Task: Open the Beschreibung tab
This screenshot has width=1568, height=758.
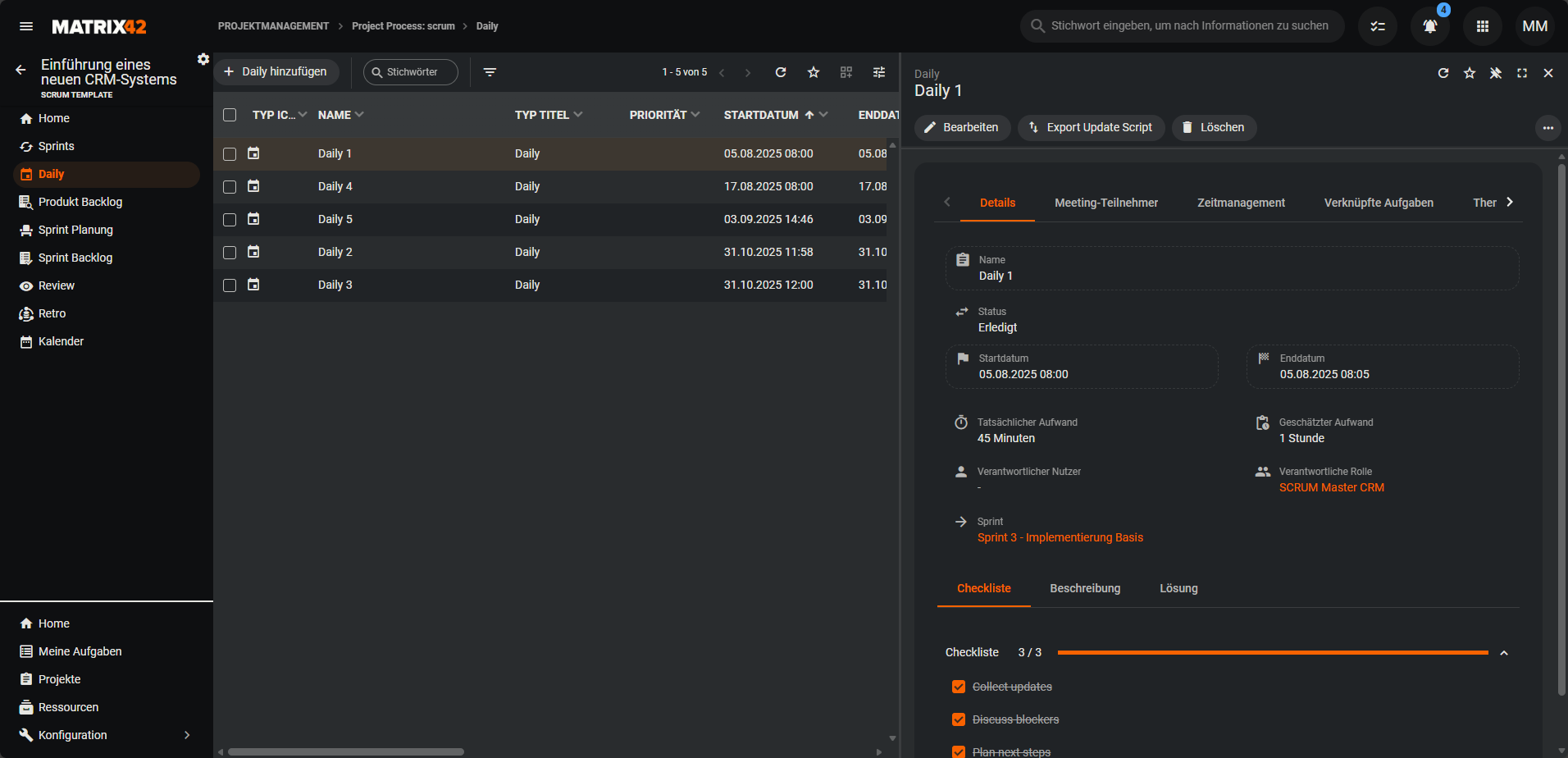Action: click(1084, 588)
